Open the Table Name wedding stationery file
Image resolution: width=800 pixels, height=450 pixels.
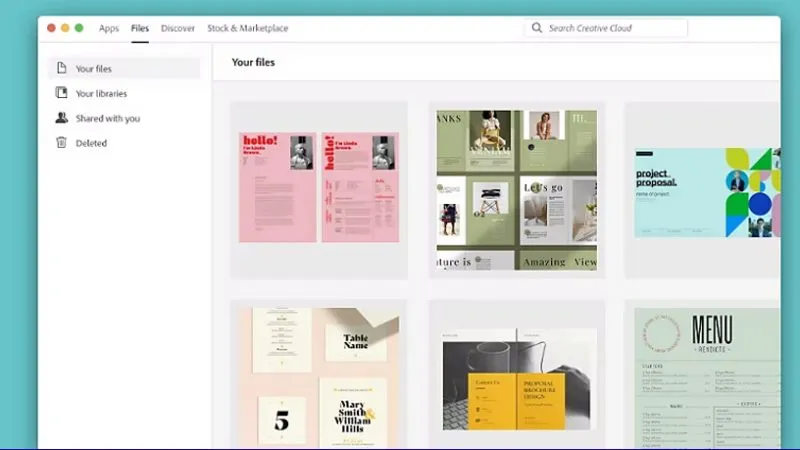(x=319, y=374)
